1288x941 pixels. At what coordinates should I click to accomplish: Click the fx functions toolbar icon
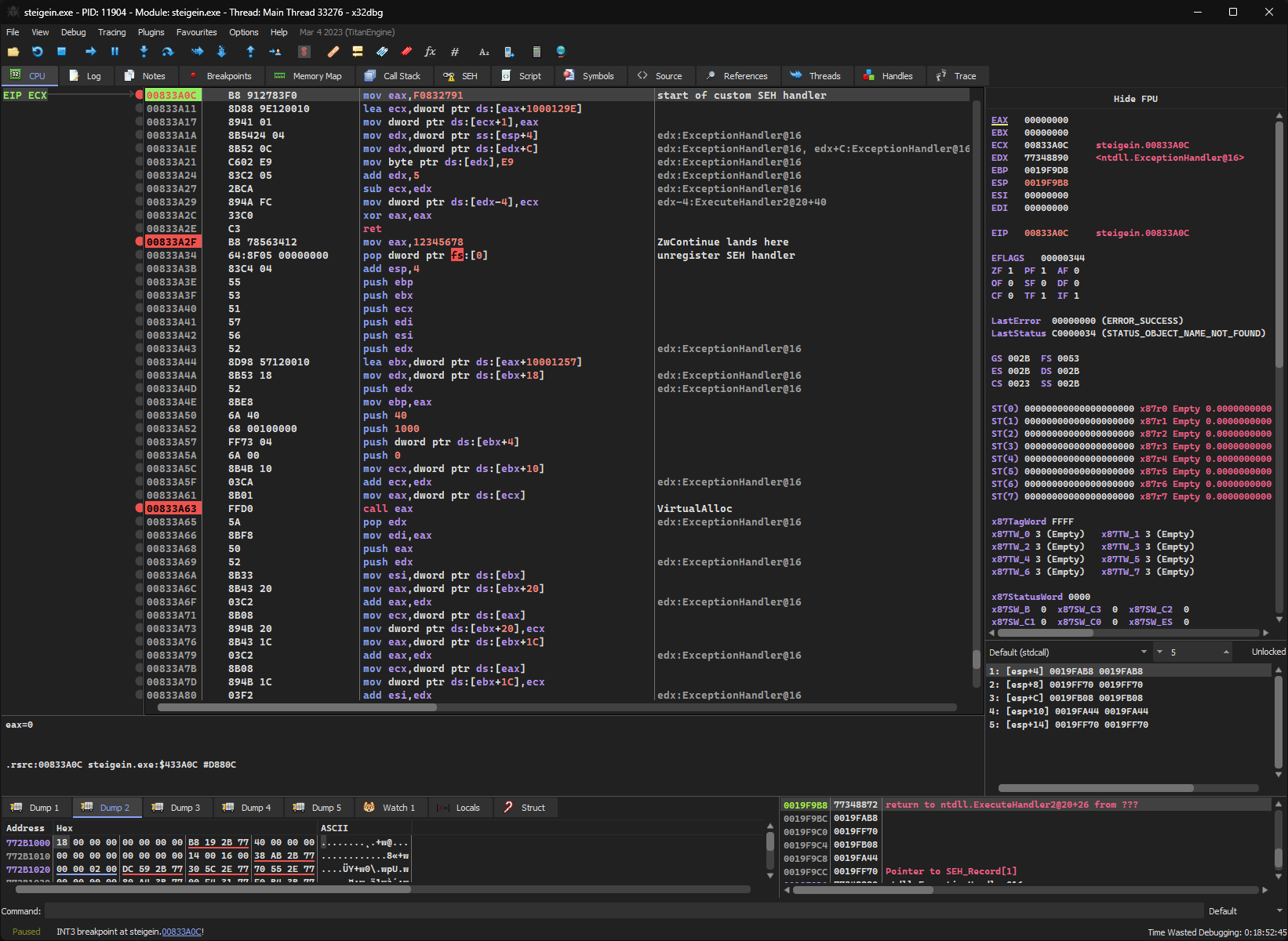(430, 52)
